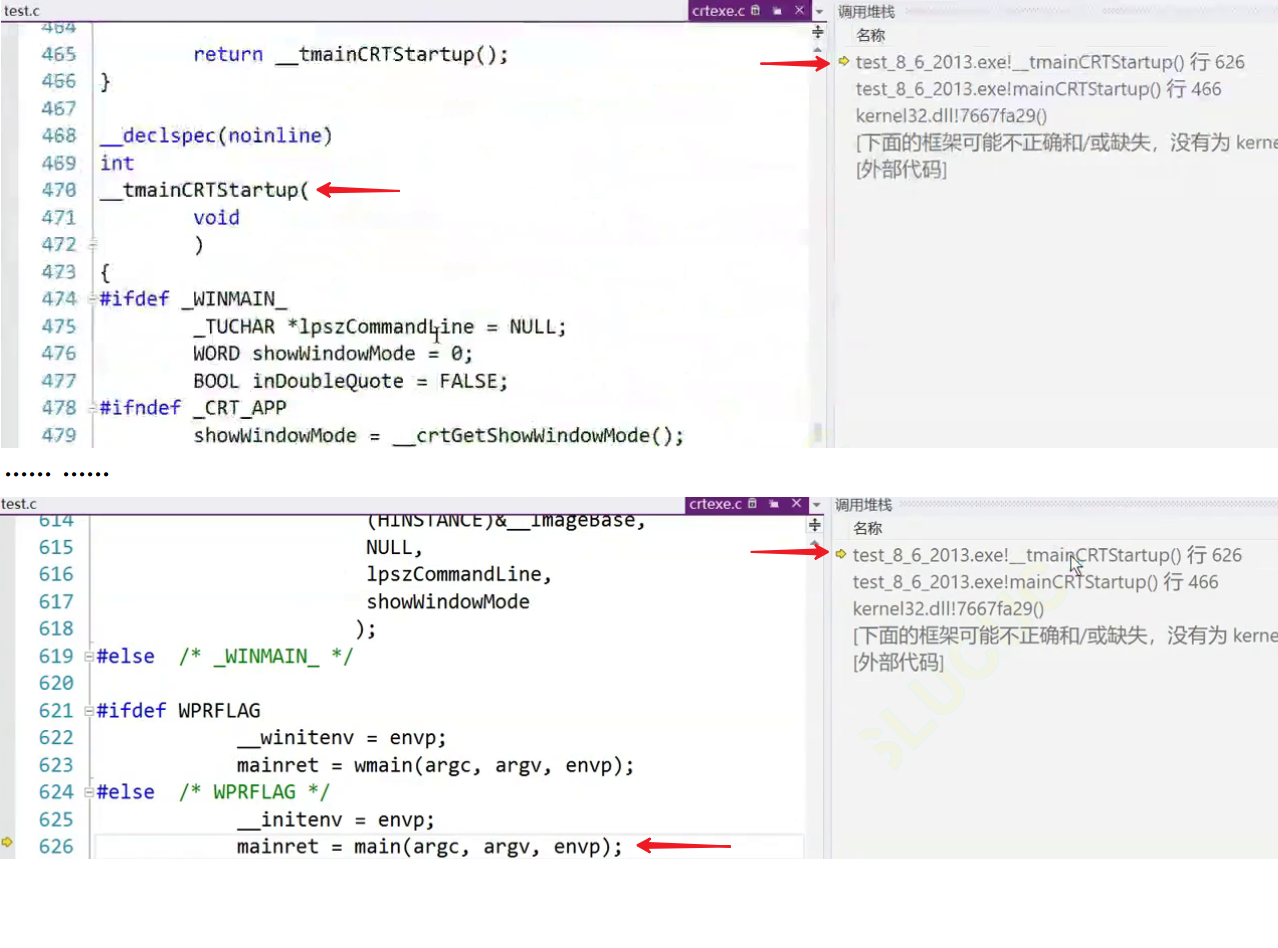
Task: Click the __crtGetShowWindowMode() call on line 479
Action: tap(538, 436)
